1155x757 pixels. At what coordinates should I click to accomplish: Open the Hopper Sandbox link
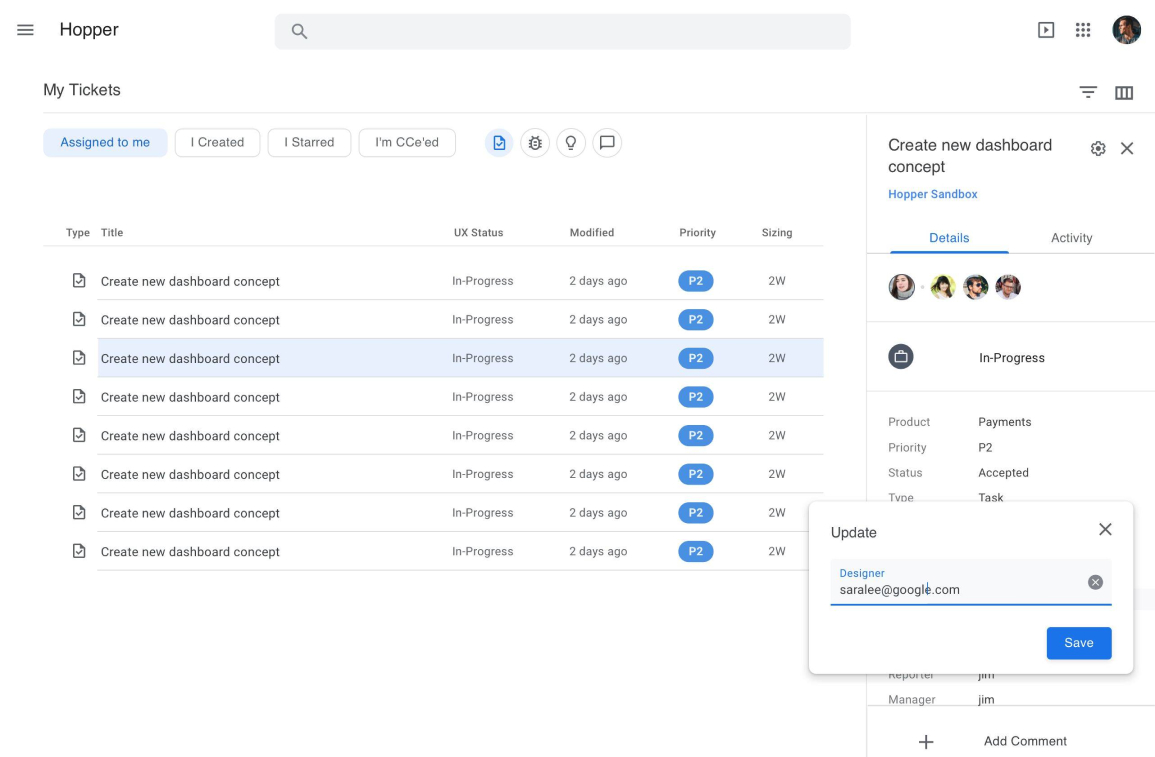click(932, 194)
